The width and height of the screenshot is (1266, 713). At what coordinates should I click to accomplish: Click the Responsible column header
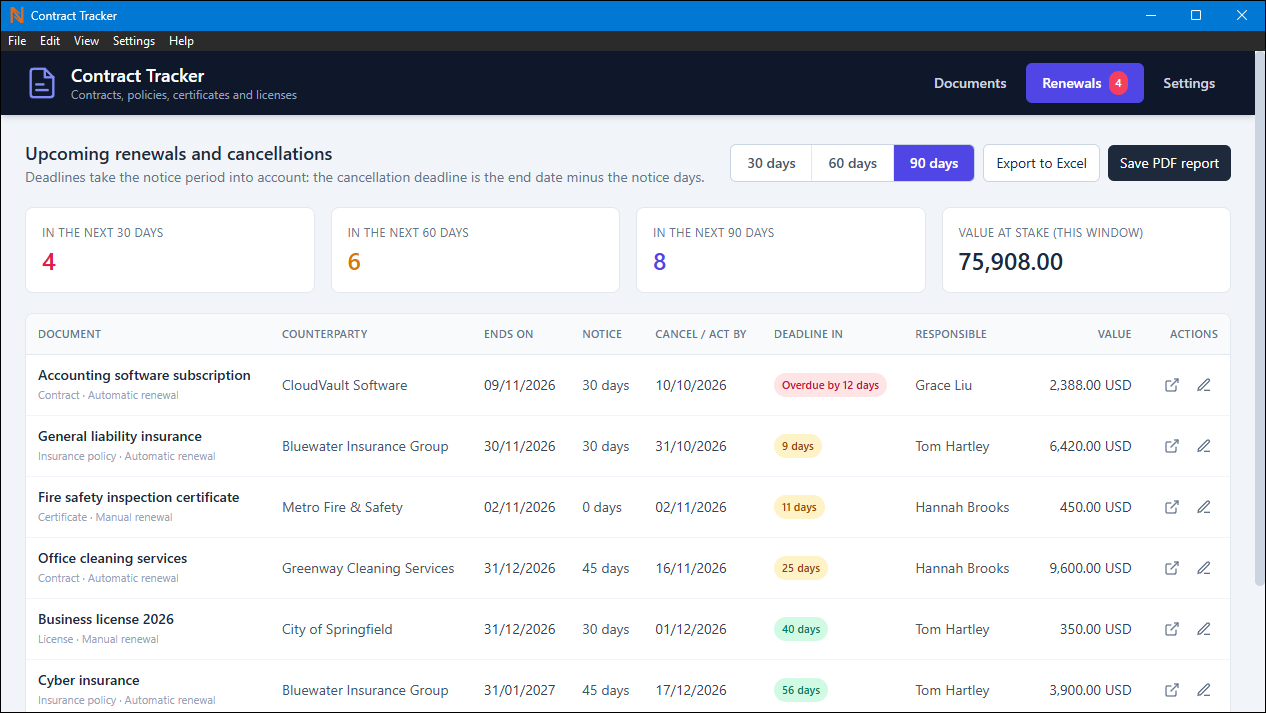tap(951, 334)
